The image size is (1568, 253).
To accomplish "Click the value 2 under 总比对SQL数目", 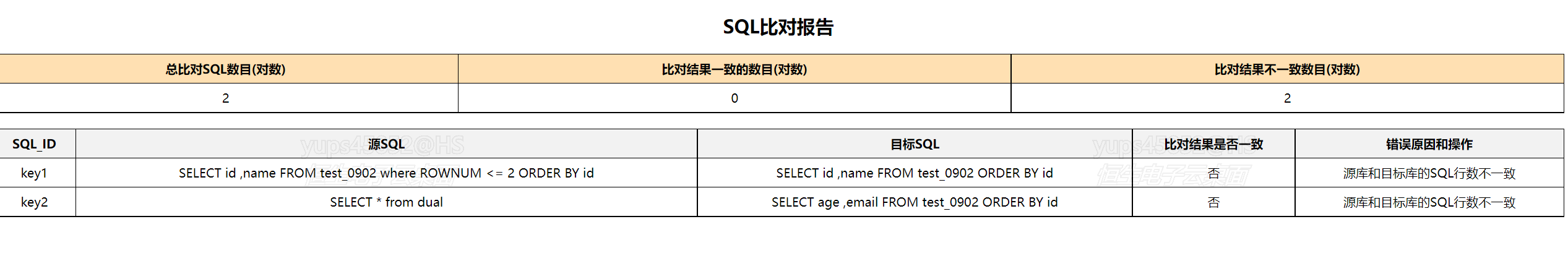I will [226, 98].
